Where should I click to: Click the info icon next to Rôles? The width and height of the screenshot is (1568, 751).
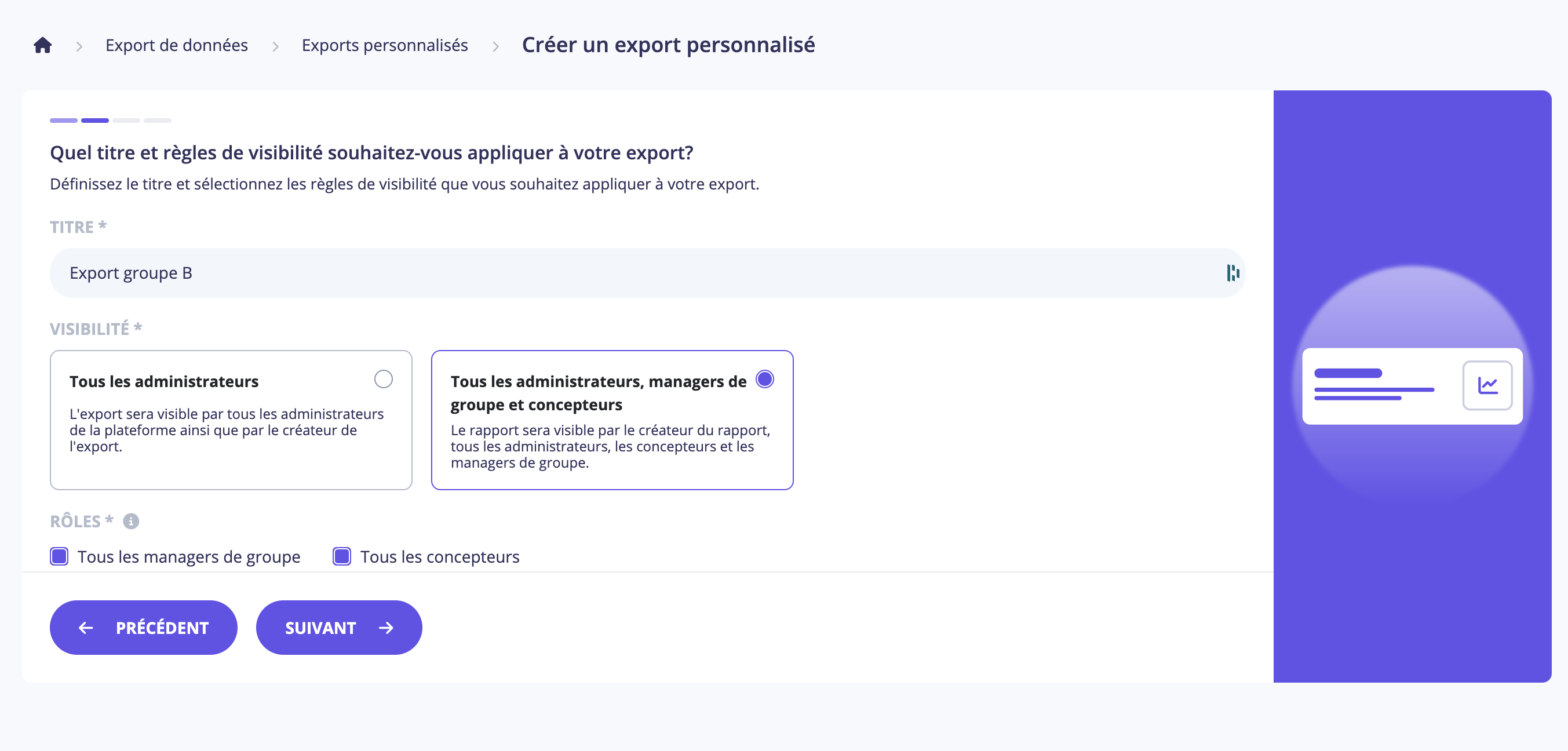[131, 522]
